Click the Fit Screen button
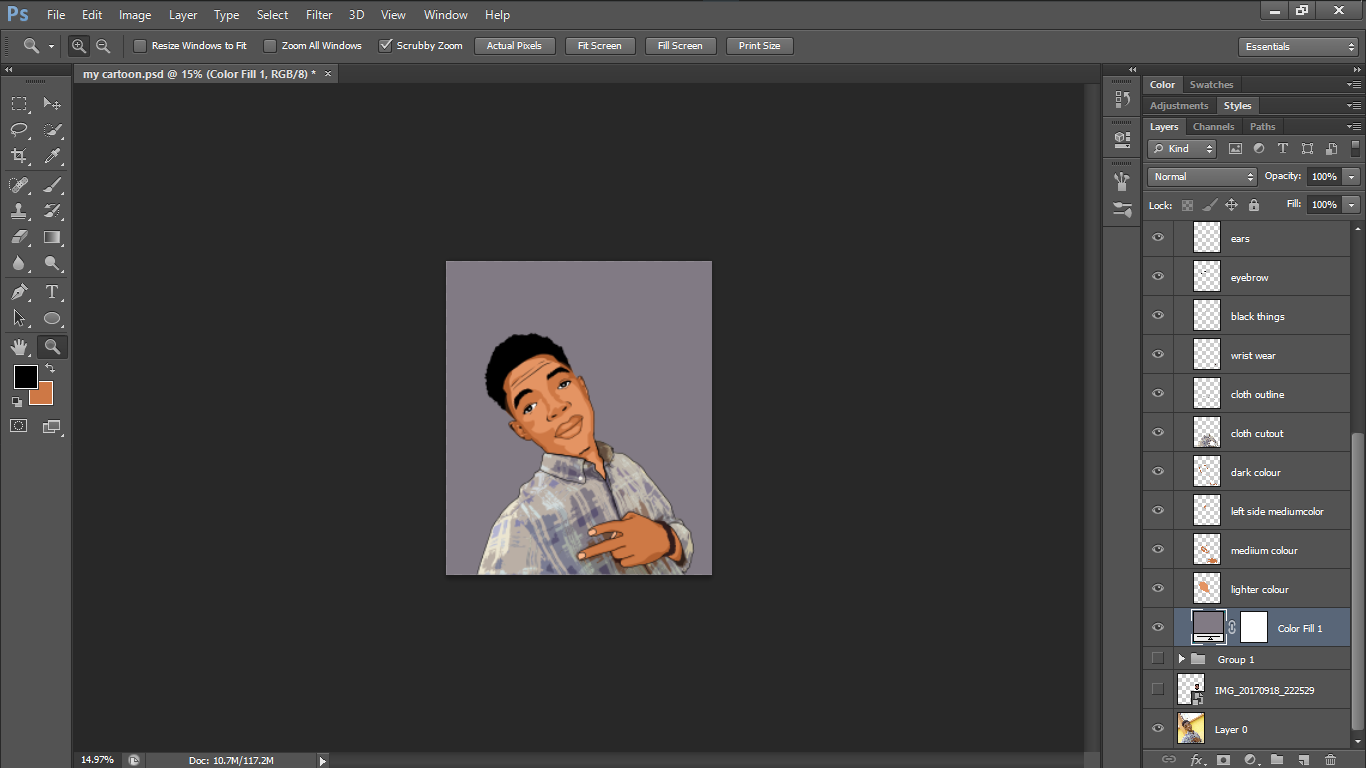 (600, 46)
